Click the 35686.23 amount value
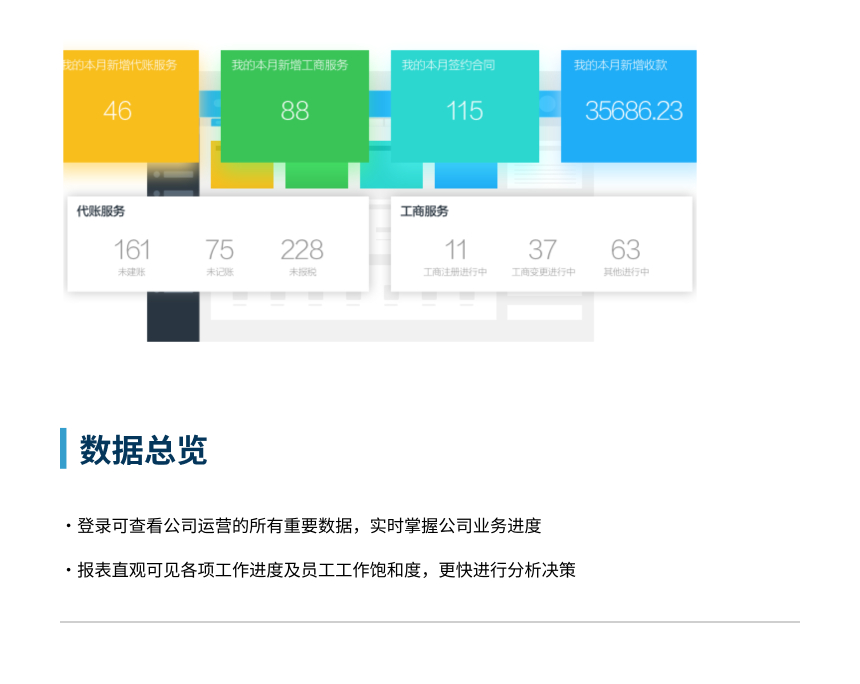The width and height of the screenshot is (860, 684). 633,111
